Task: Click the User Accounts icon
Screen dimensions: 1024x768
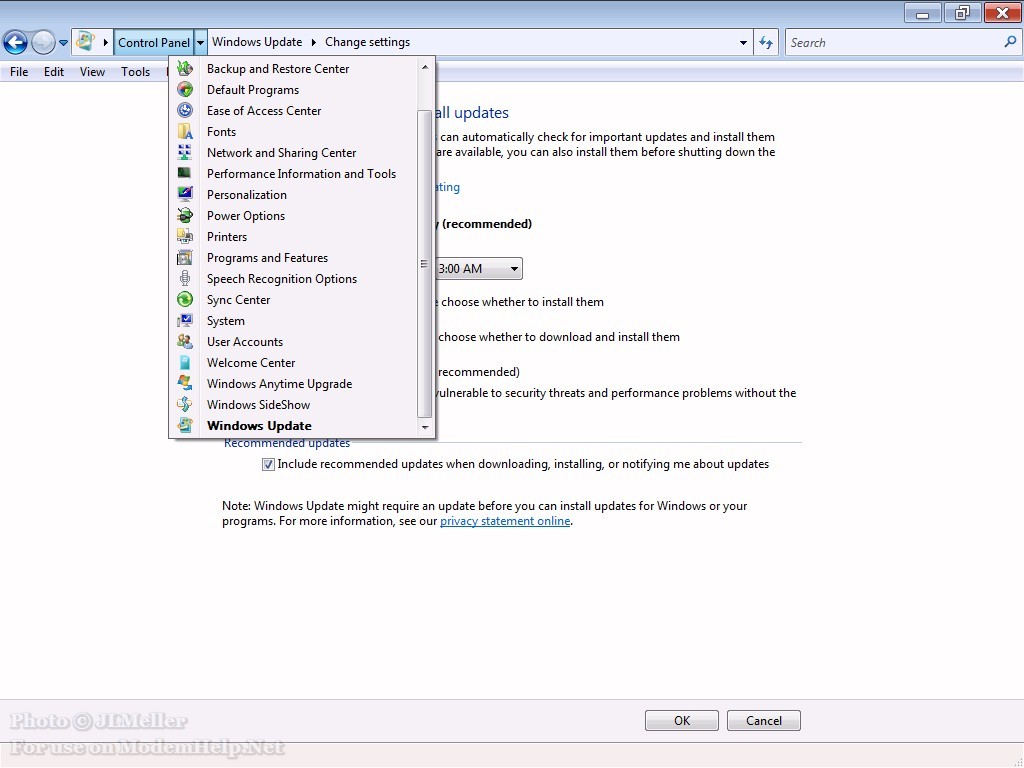Action: (x=185, y=341)
